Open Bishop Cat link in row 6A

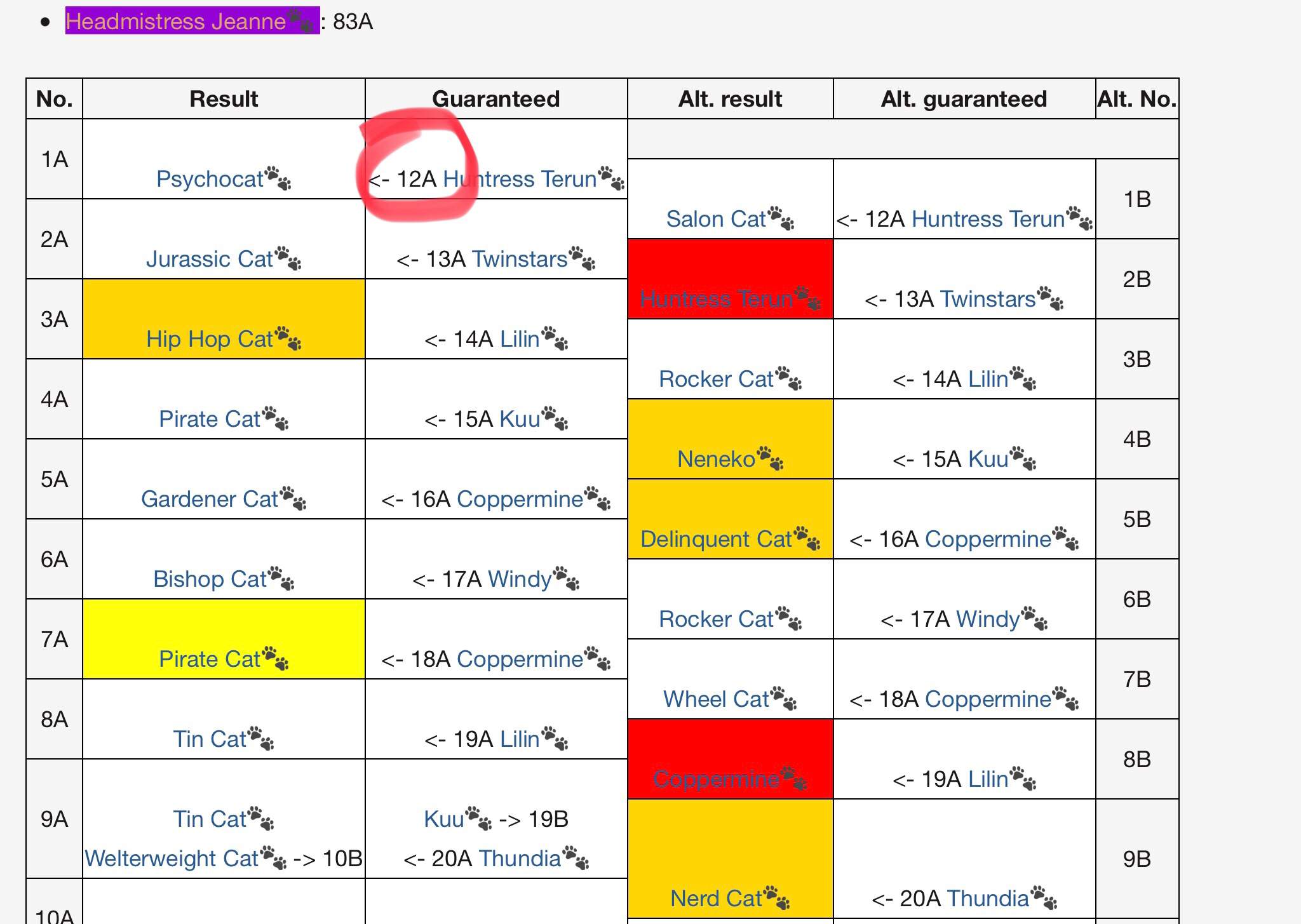pos(210,579)
